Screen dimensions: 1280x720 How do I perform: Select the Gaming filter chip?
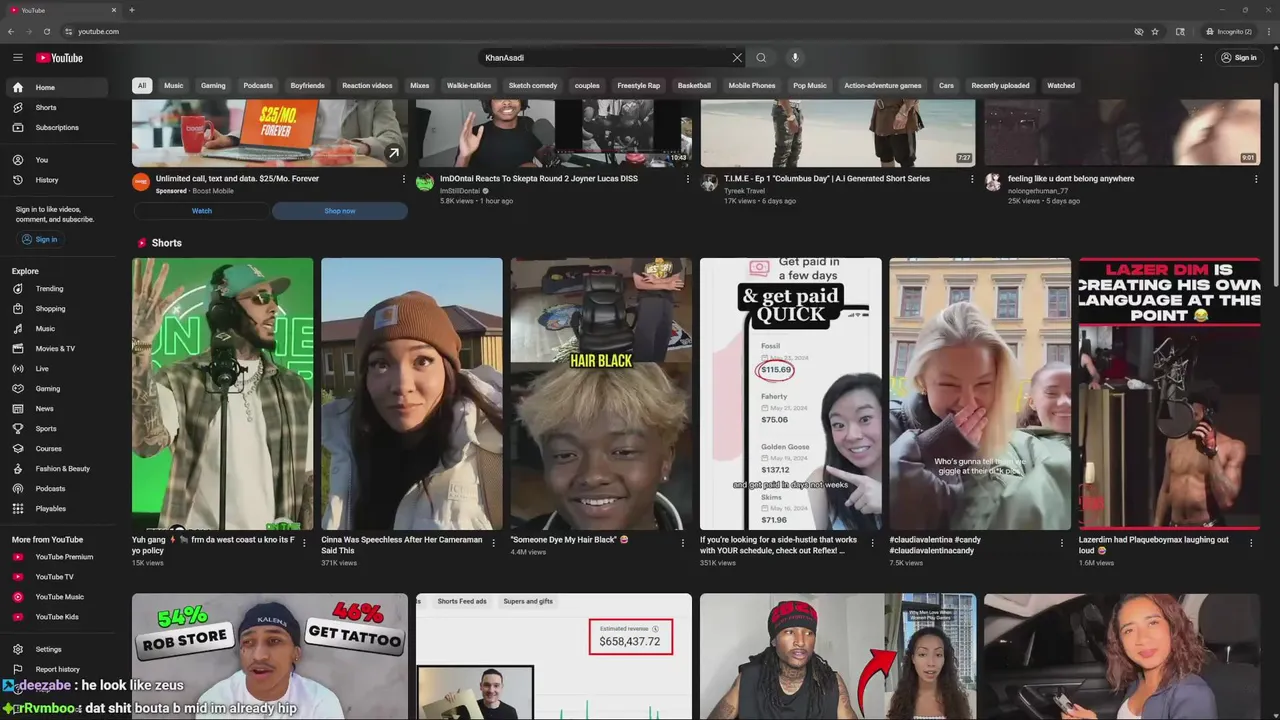[213, 85]
